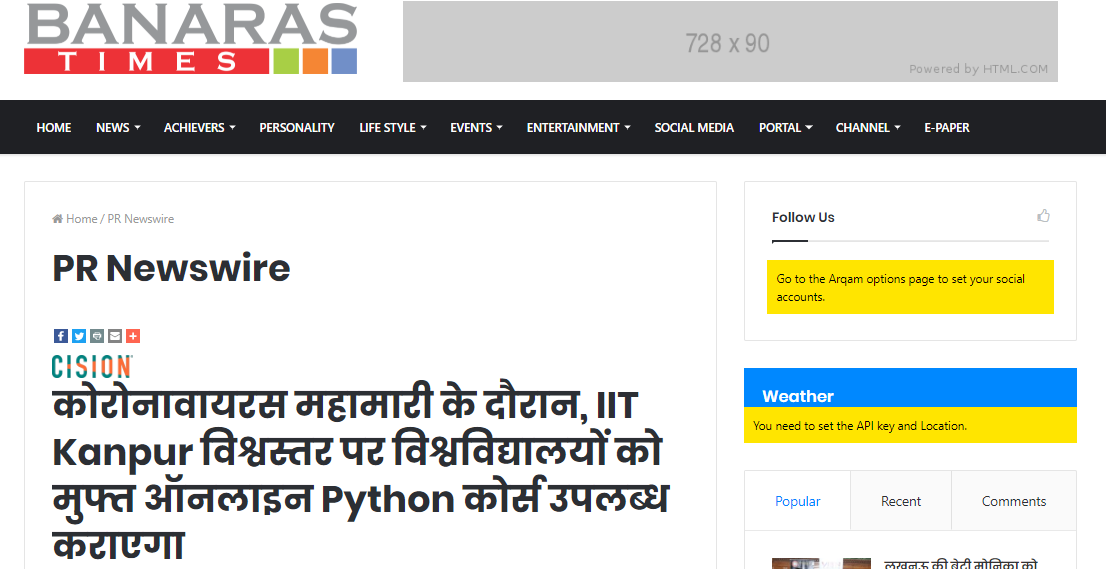Expand the Achievers dropdown menu

(199, 128)
